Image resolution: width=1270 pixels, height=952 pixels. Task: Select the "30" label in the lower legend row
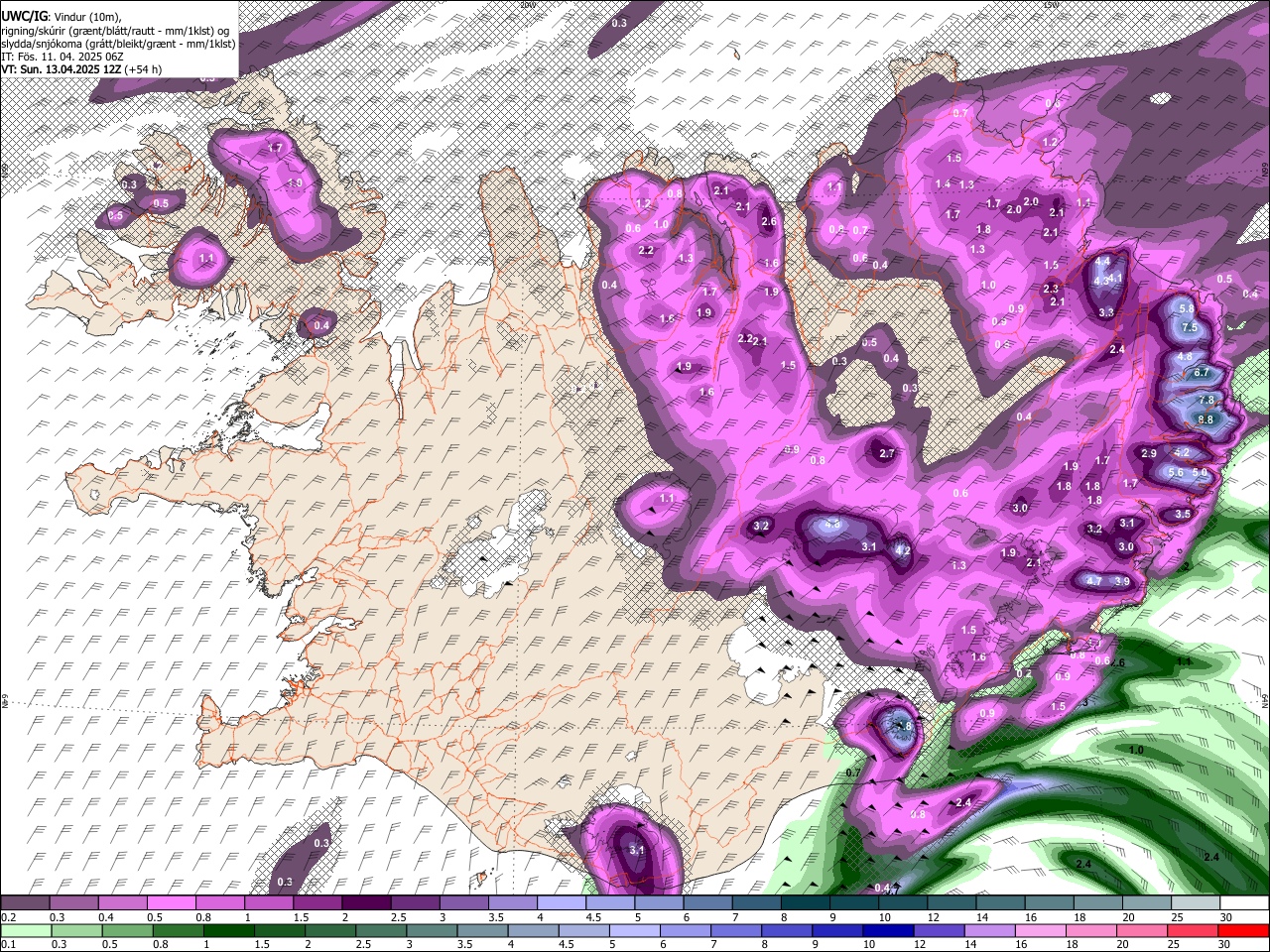(1225, 944)
